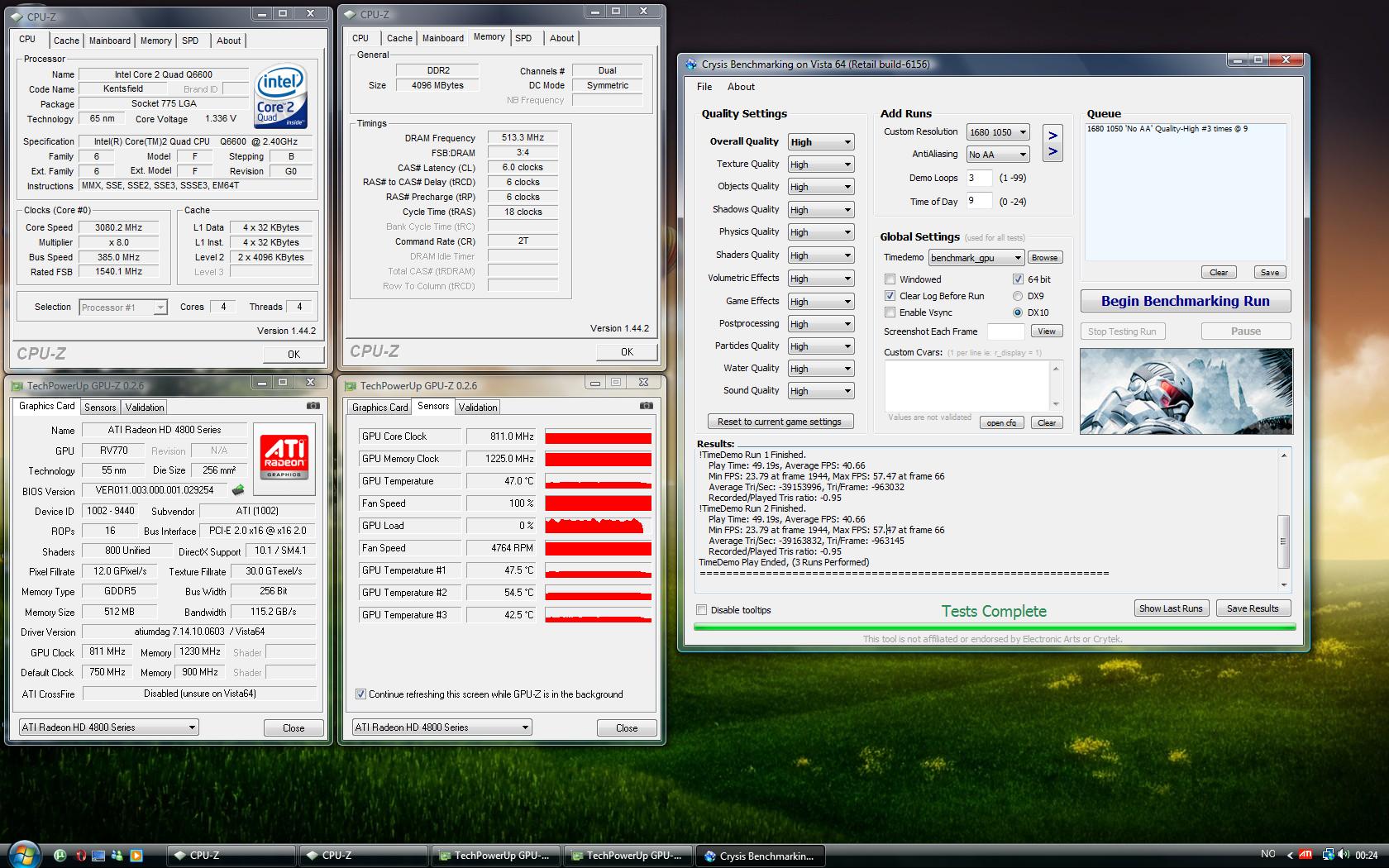Image resolution: width=1389 pixels, height=868 pixels.
Task: Select the DX10 radio button
Action: pos(1018,312)
